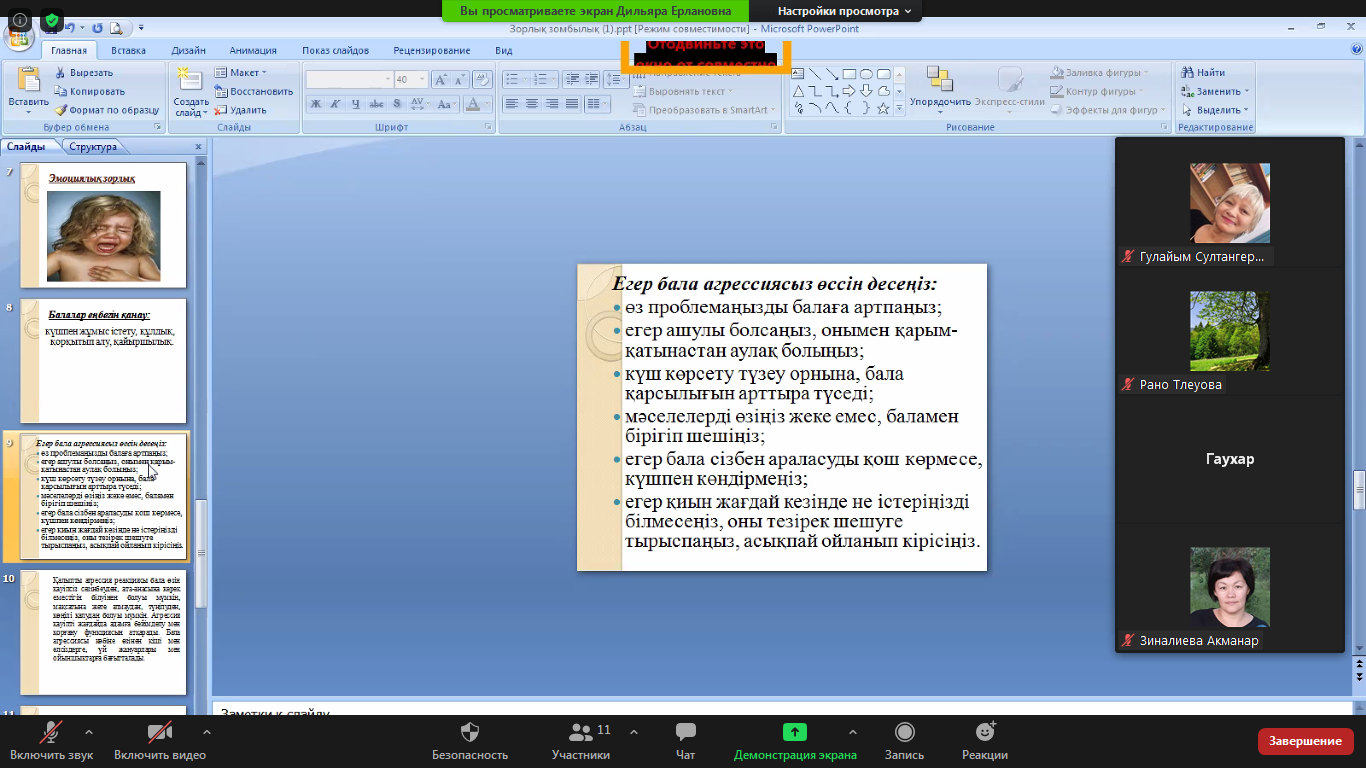Open the Zoom chat panel
1366x768 pixels.
[685, 734]
